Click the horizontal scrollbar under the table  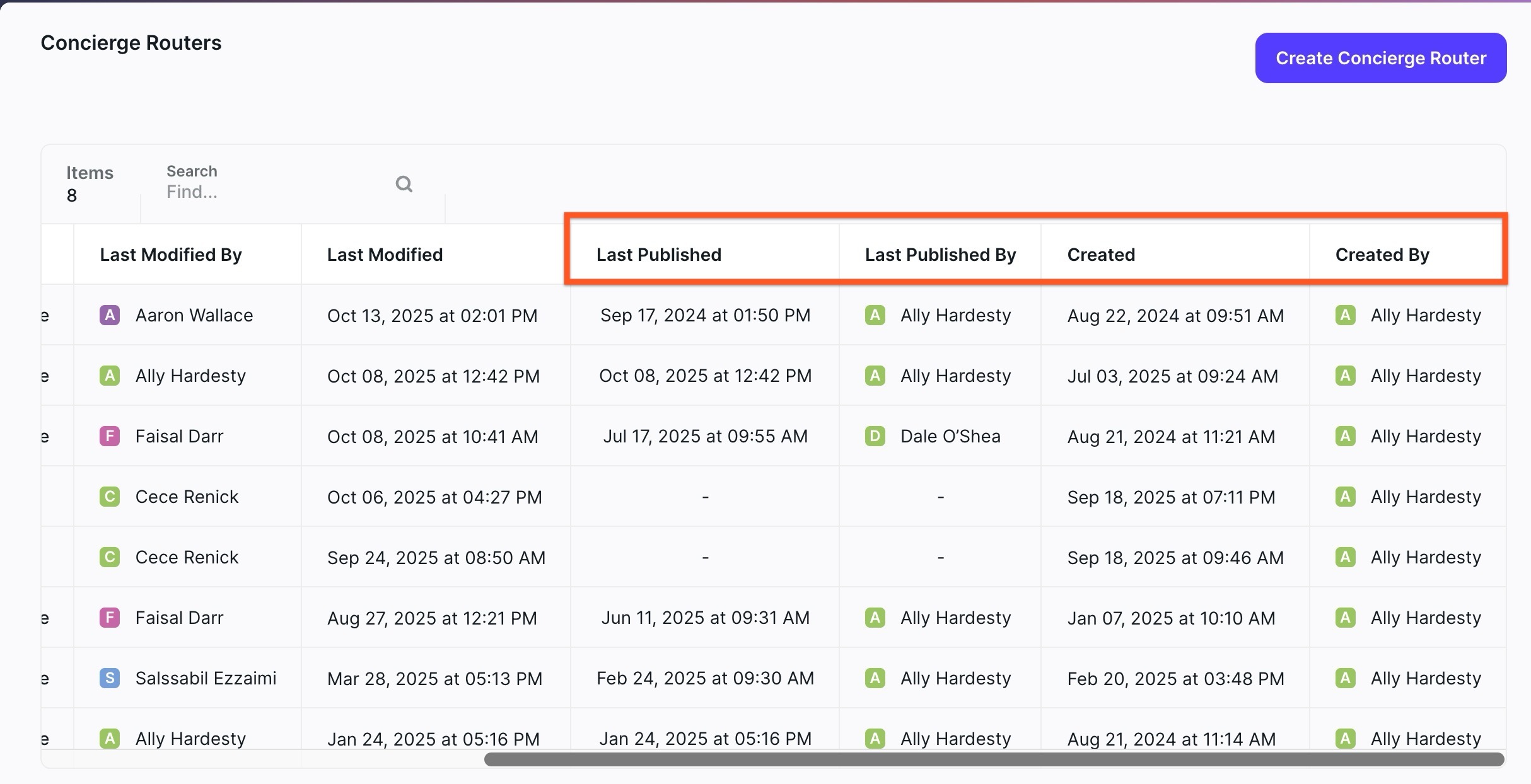994,759
